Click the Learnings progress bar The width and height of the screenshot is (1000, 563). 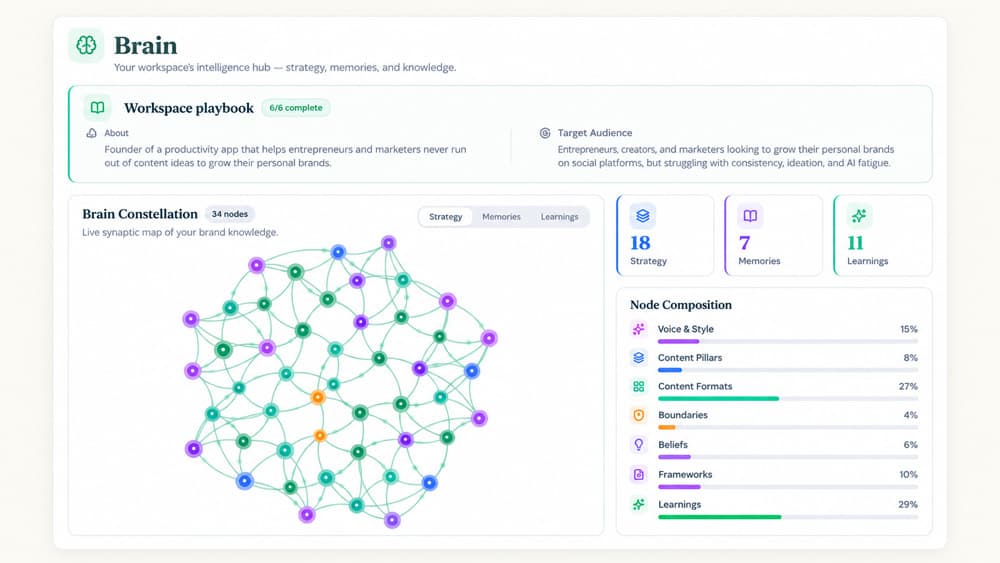(788, 517)
